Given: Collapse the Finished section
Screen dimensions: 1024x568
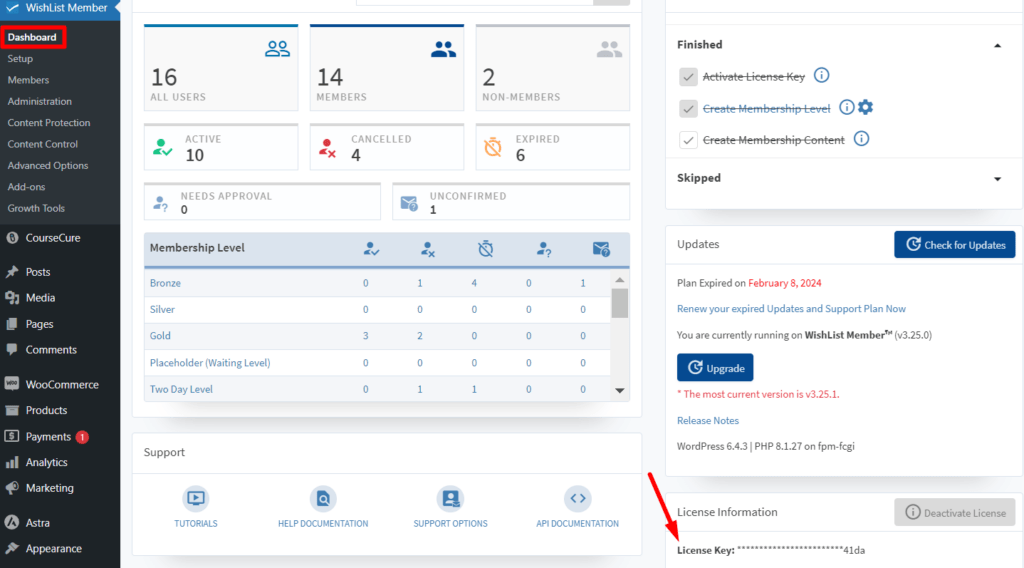Looking at the screenshot, I should coord(997,45).
